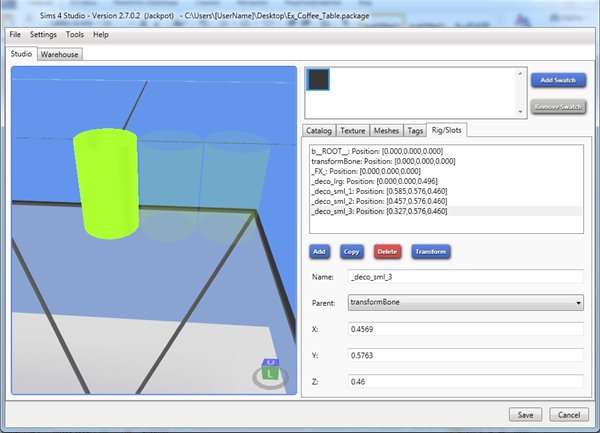Open the File menu

point(15,34)
